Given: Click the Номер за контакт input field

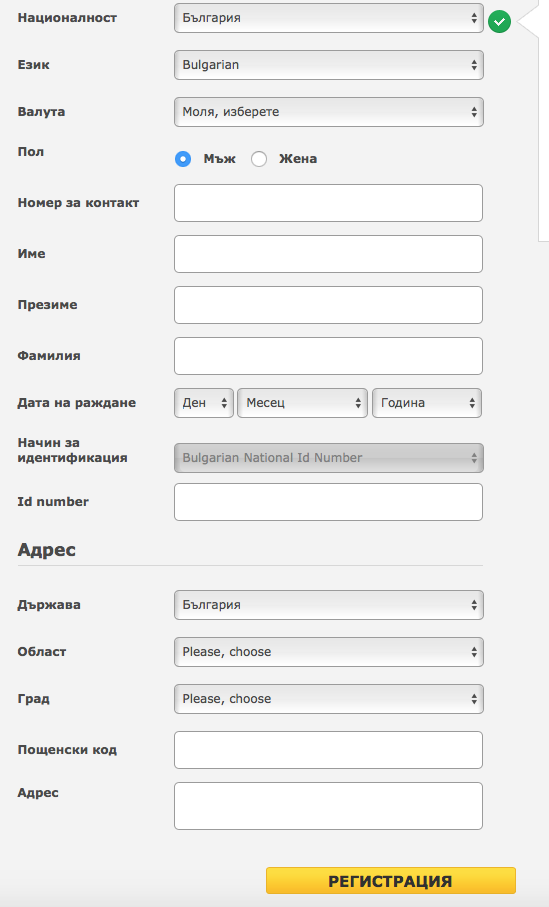Looking at the screenshot, I should [329, 203].
